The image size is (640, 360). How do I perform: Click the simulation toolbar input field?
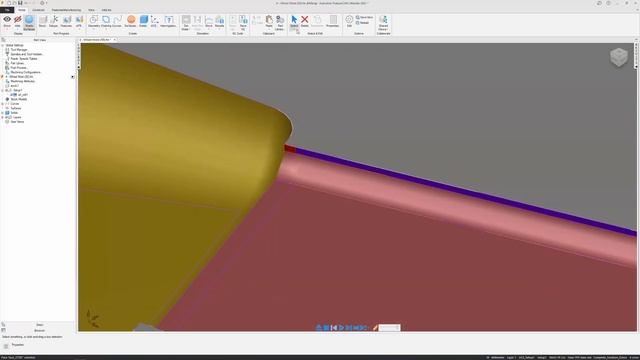(389, 327)
